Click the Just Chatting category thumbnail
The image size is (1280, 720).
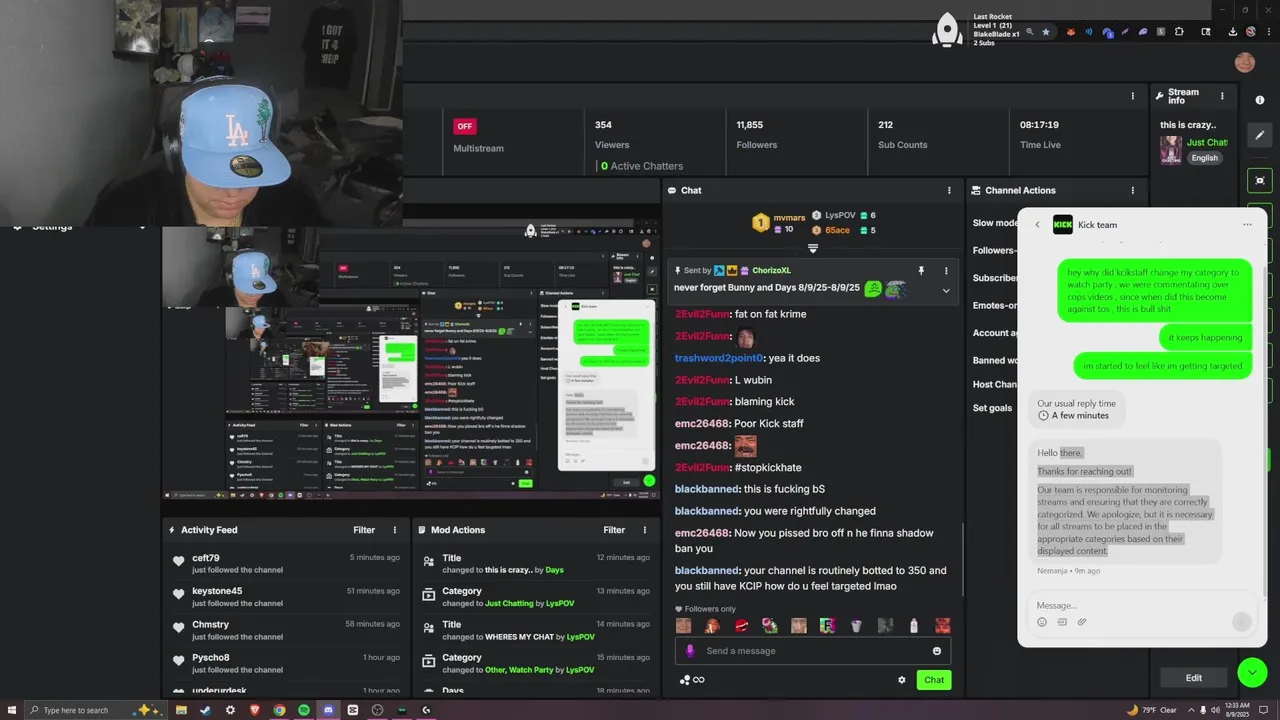(x=1171, y=150)
